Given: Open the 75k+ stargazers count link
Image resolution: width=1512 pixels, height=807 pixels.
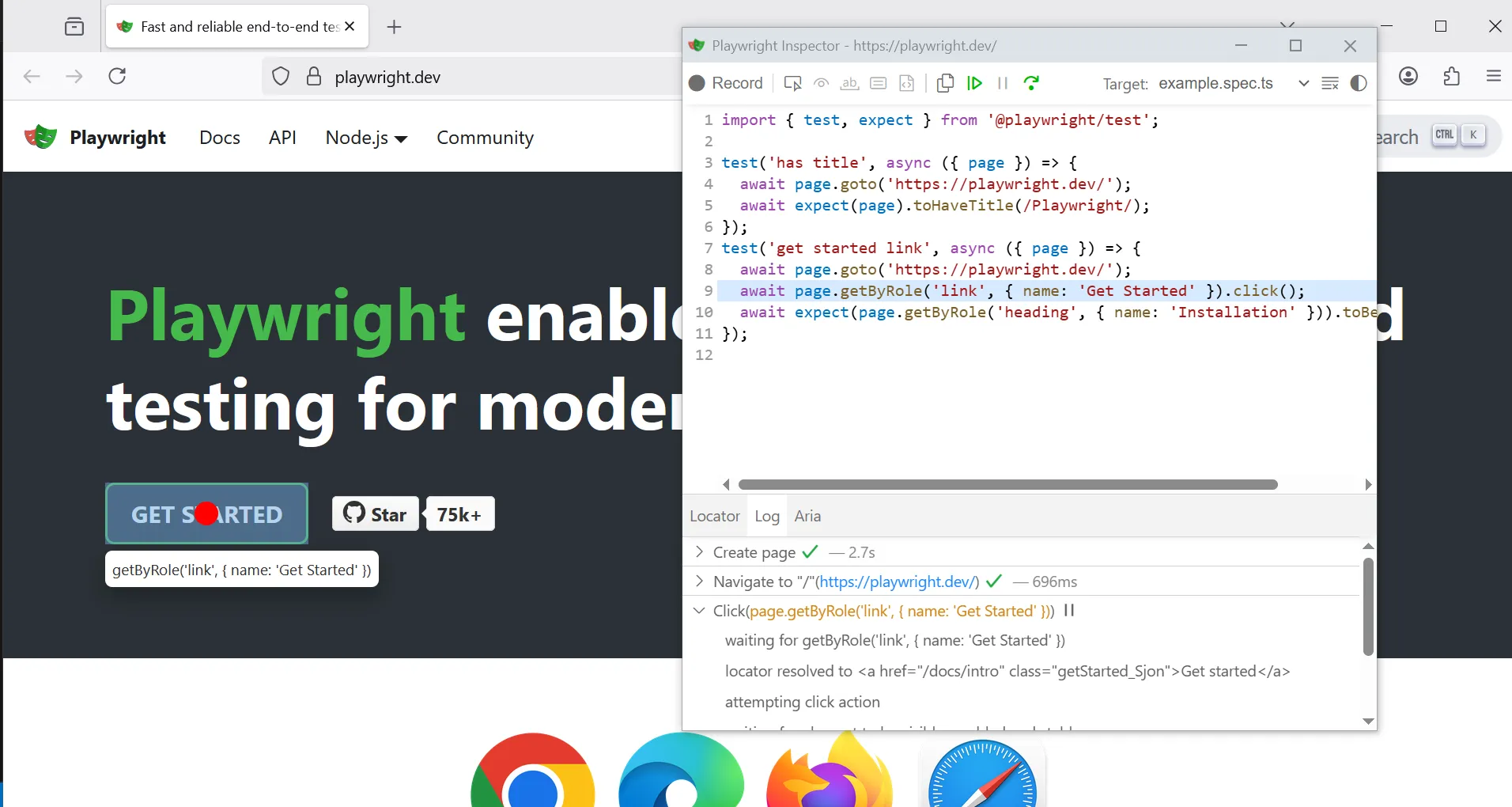Looking at the screenshot, I should (x=459, y=514).
